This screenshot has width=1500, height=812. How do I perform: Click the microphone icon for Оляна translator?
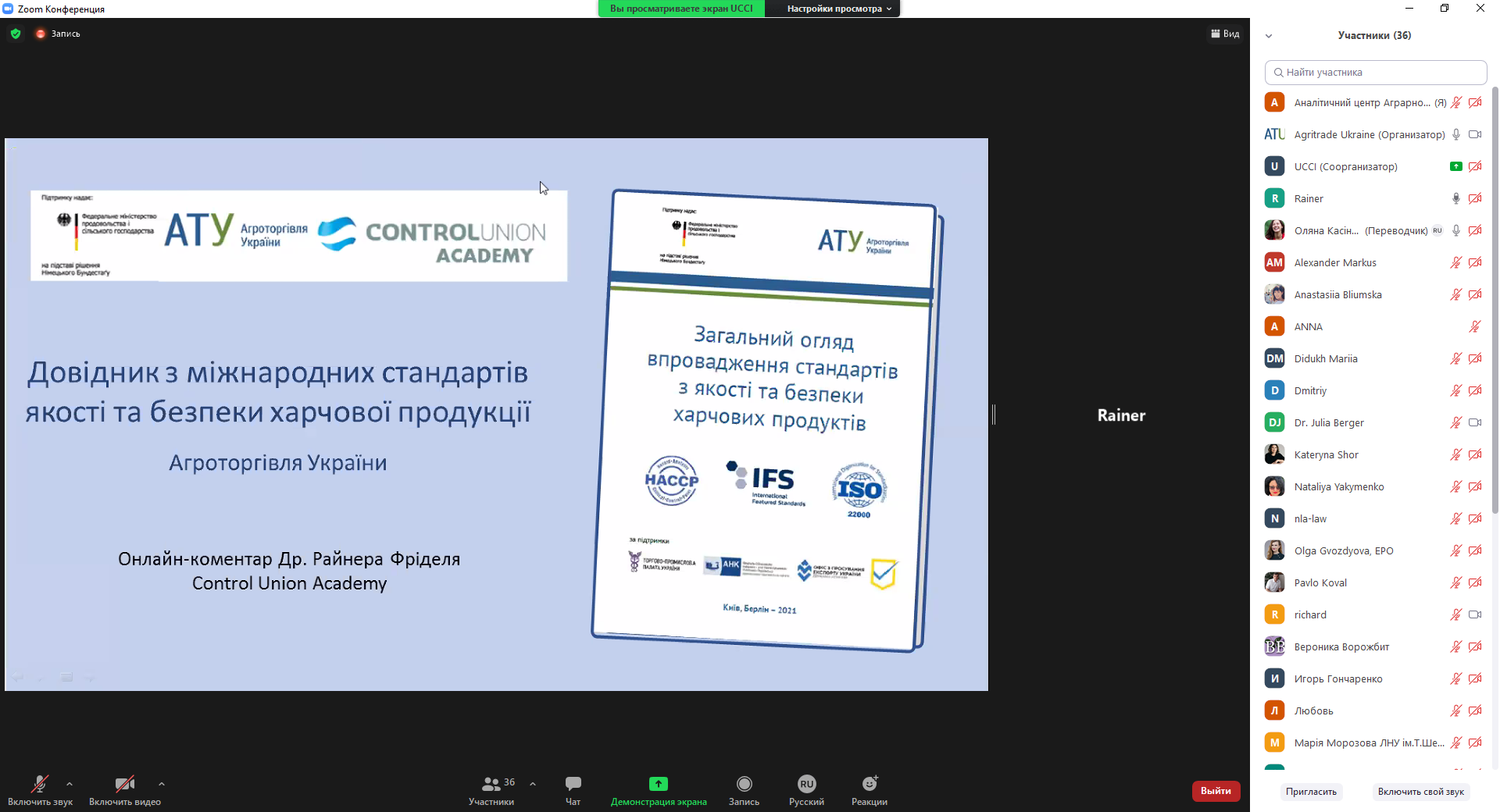(x=1456, y=230)
